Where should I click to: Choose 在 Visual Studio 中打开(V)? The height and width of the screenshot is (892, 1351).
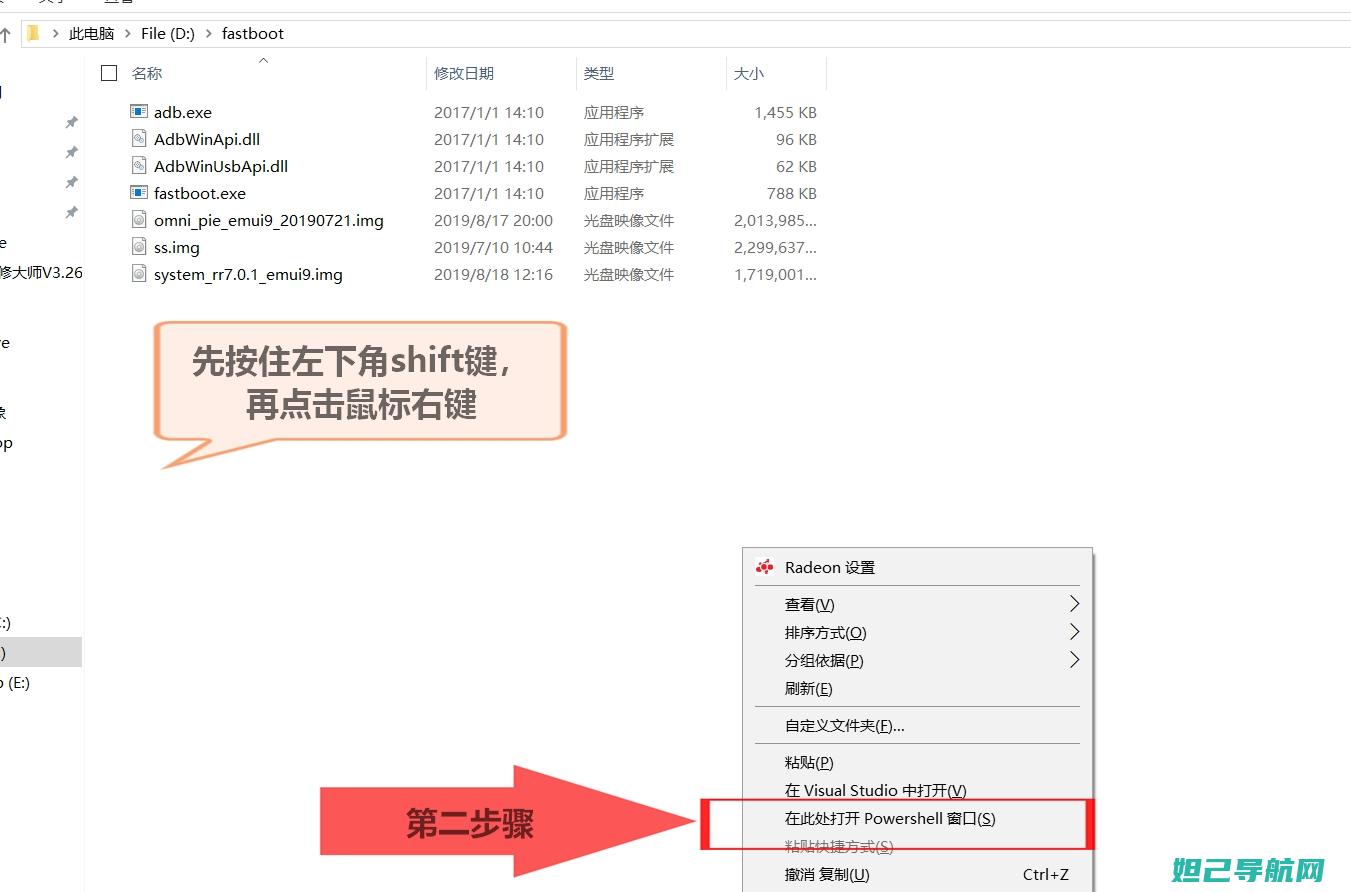876,790
